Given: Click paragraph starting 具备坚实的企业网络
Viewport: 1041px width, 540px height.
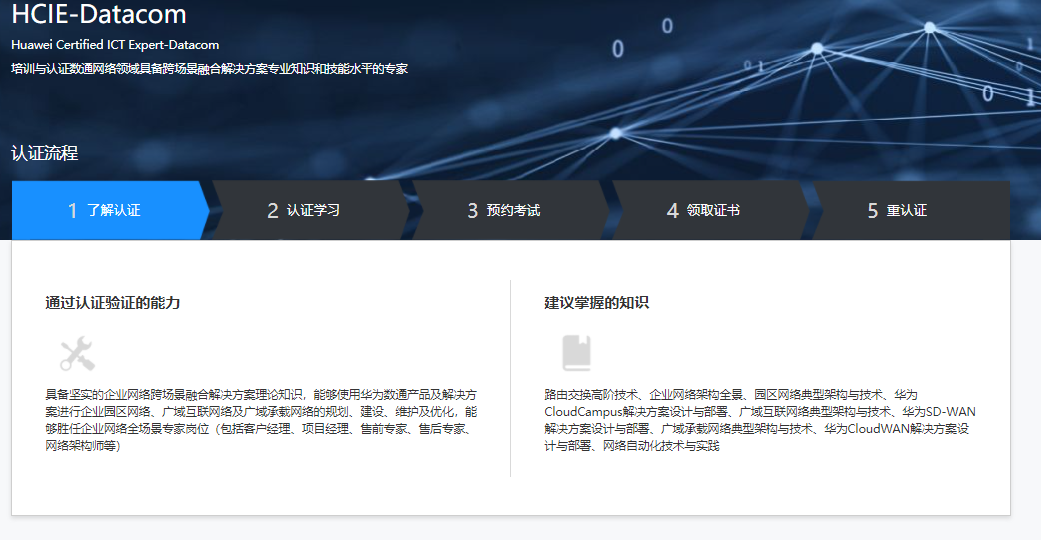Looking at the screenshot, I should click(x=261, y=420).
